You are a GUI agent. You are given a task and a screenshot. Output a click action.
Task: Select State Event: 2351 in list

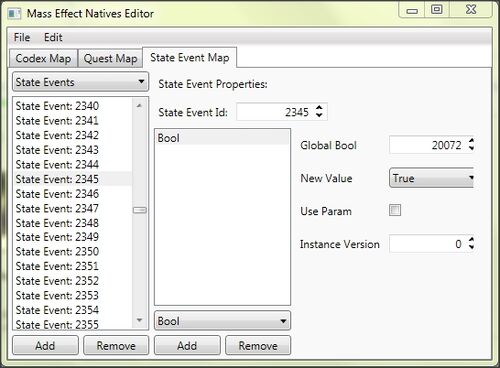(73, 266)
